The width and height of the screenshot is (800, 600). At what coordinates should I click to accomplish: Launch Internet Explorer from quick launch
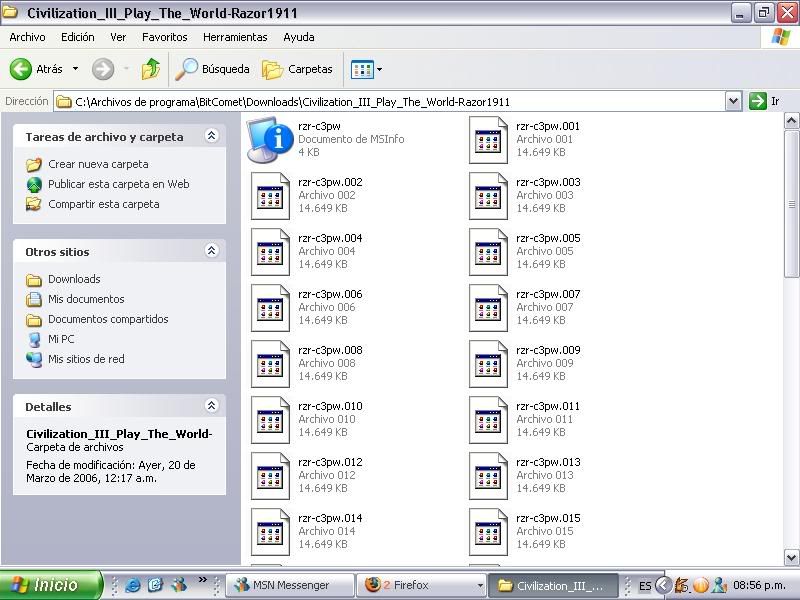coord(133,585)
